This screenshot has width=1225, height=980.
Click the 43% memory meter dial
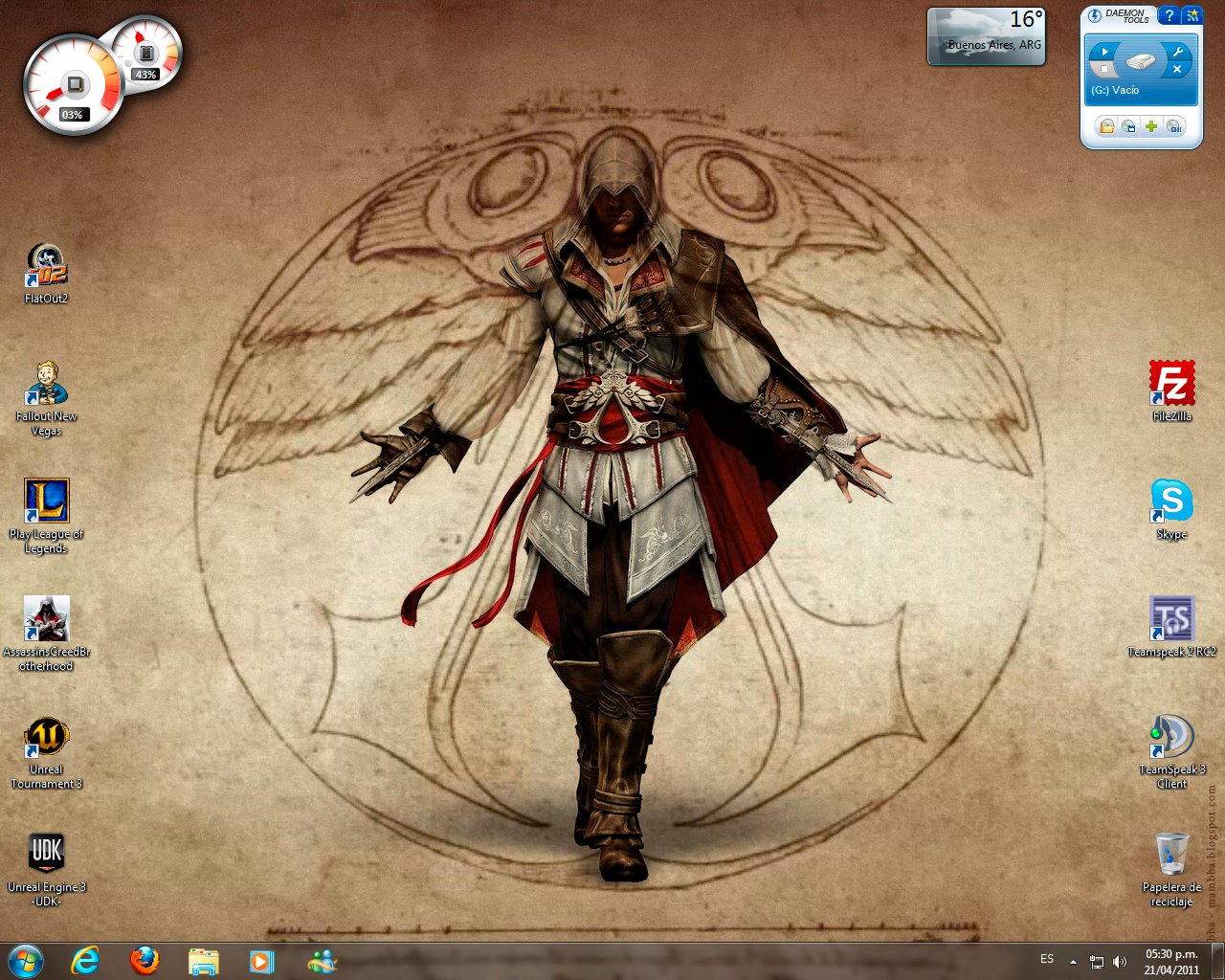pyautogui.click(x=145, y=55)
